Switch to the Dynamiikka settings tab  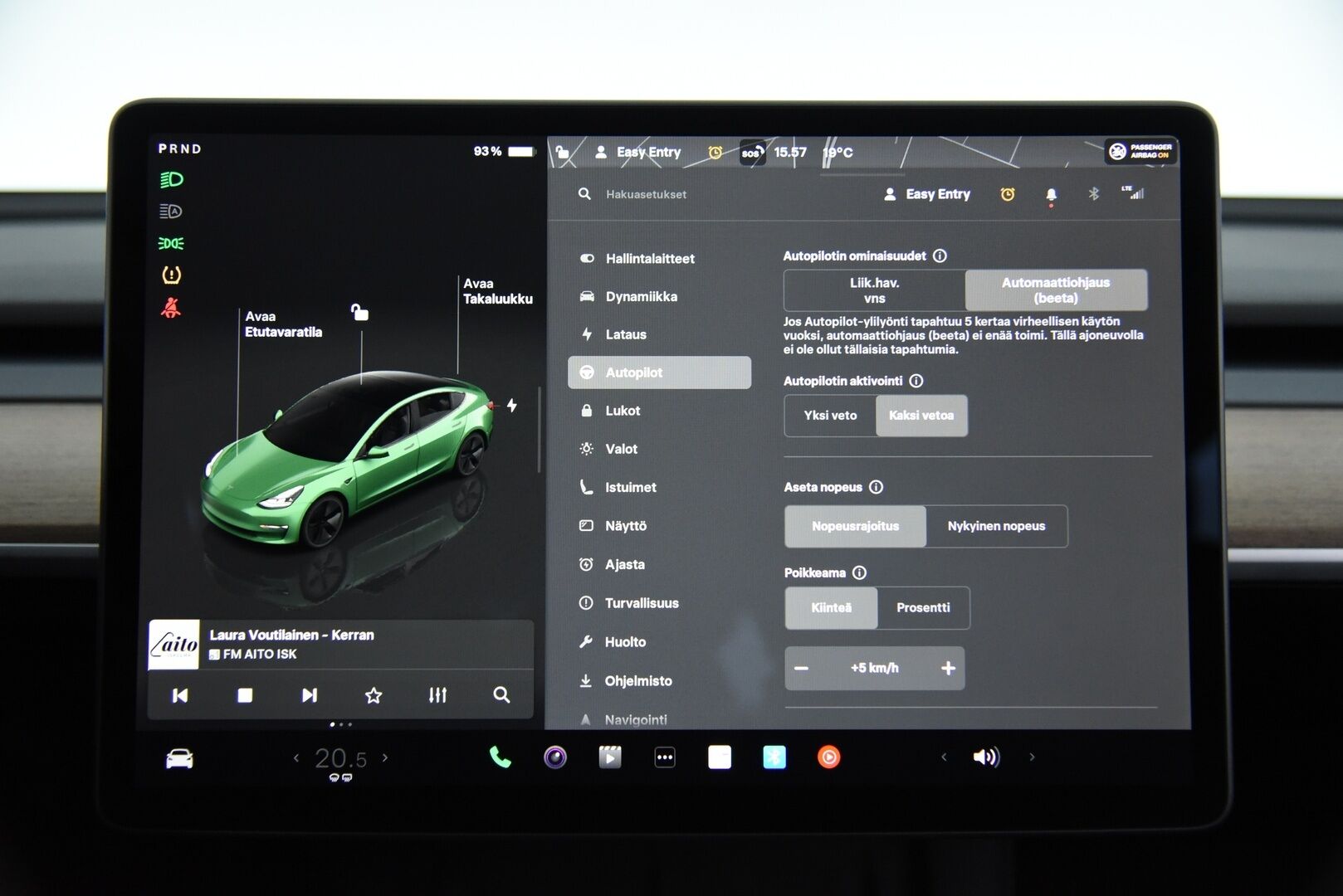[643, 296]
